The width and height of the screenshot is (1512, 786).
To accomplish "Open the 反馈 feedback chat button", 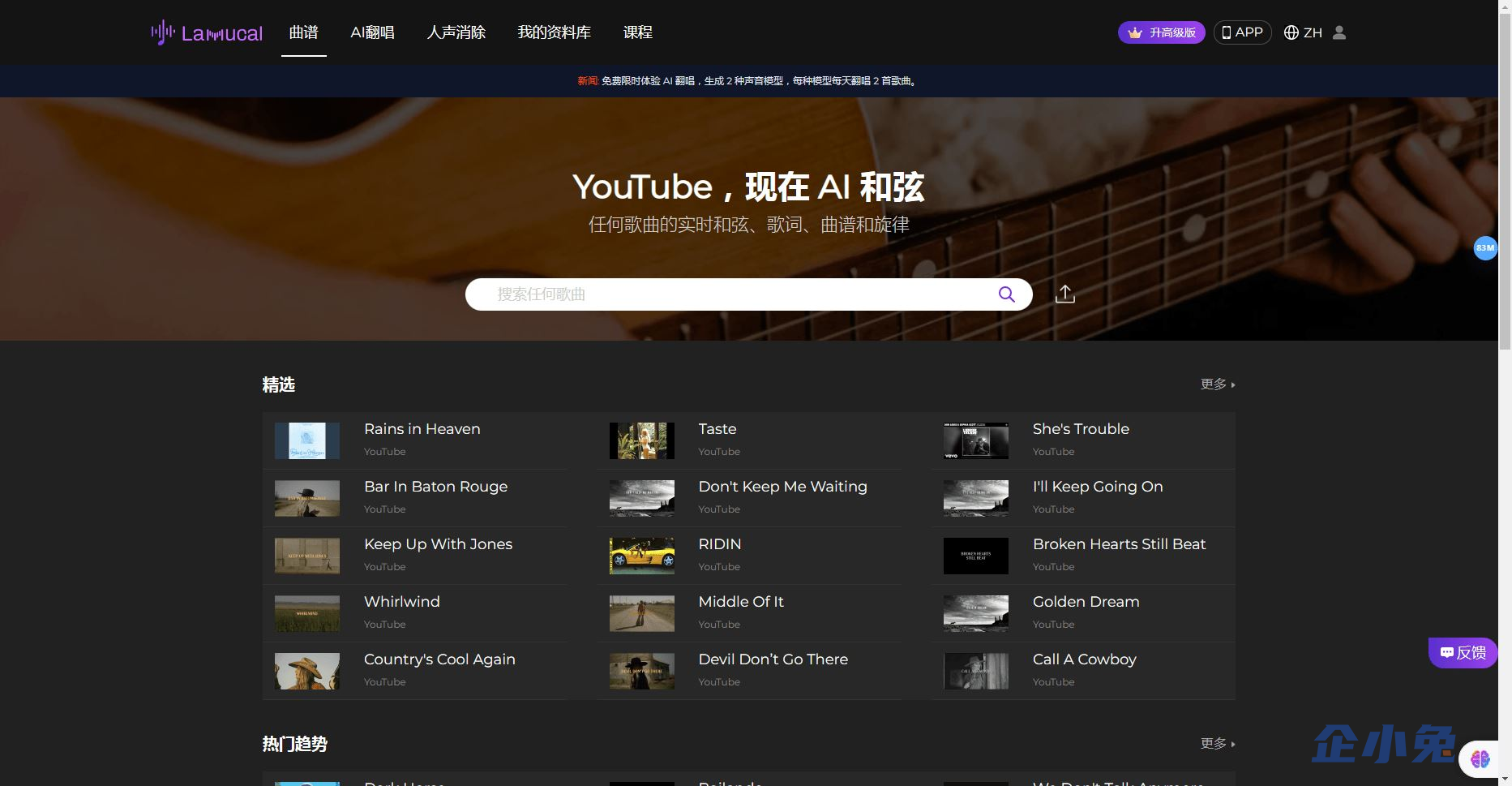I will tap(1463, 652).
